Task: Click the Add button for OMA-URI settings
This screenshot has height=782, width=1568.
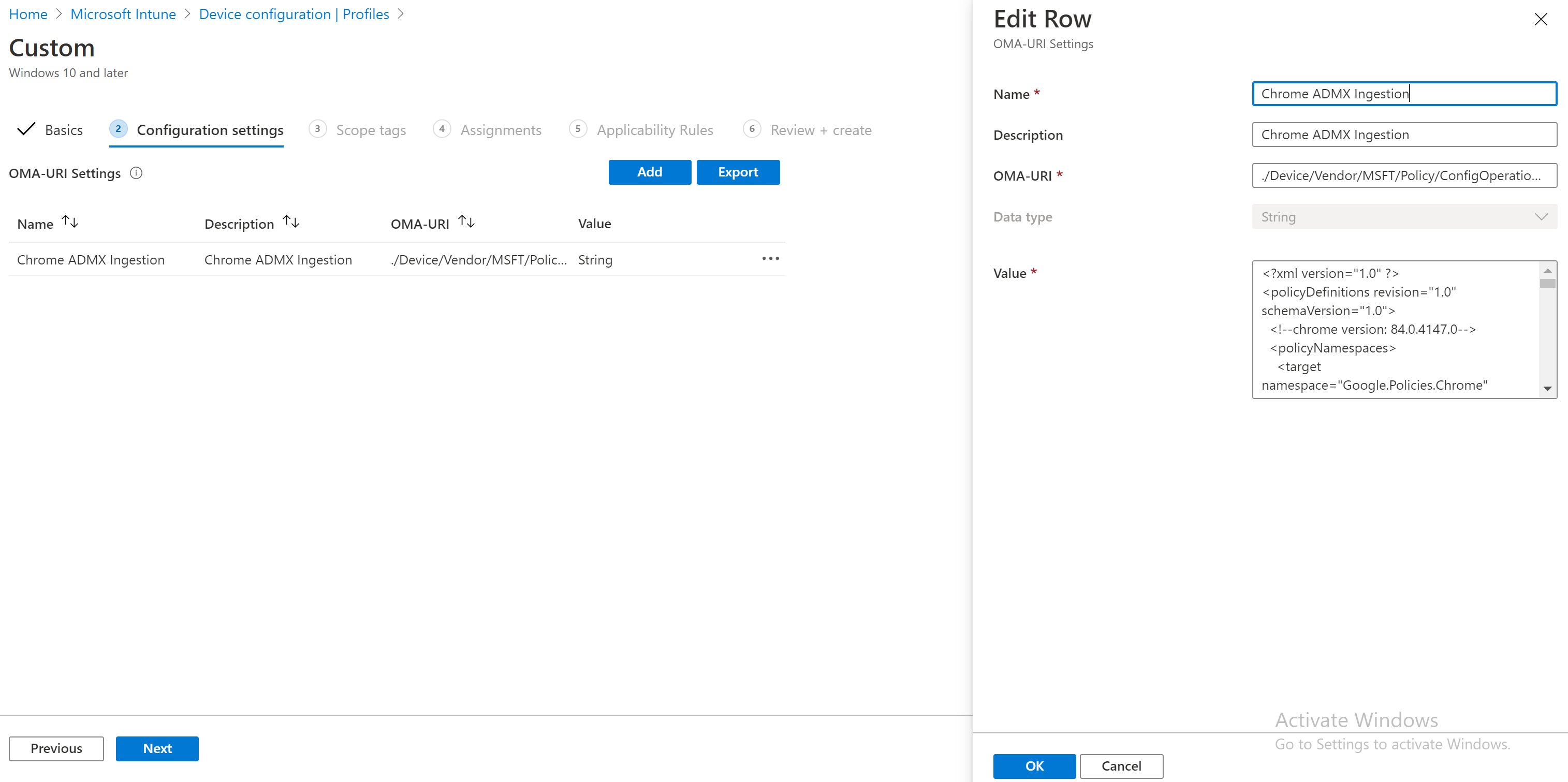Action: pyautogui.click(x=650, y=172)
